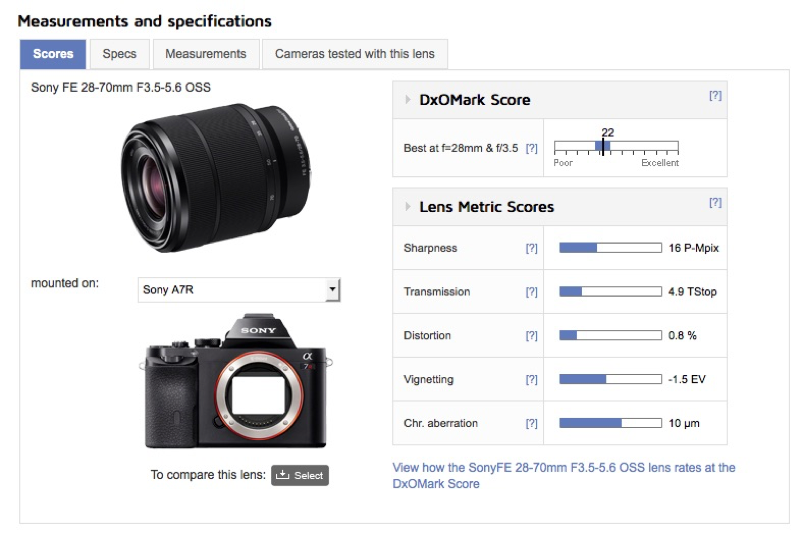Image resolution: width=803 pixels, height=533 pixels.
Task: Click the help icon beside Lens Metric Scores header
Action: click(x=715, y=202)
